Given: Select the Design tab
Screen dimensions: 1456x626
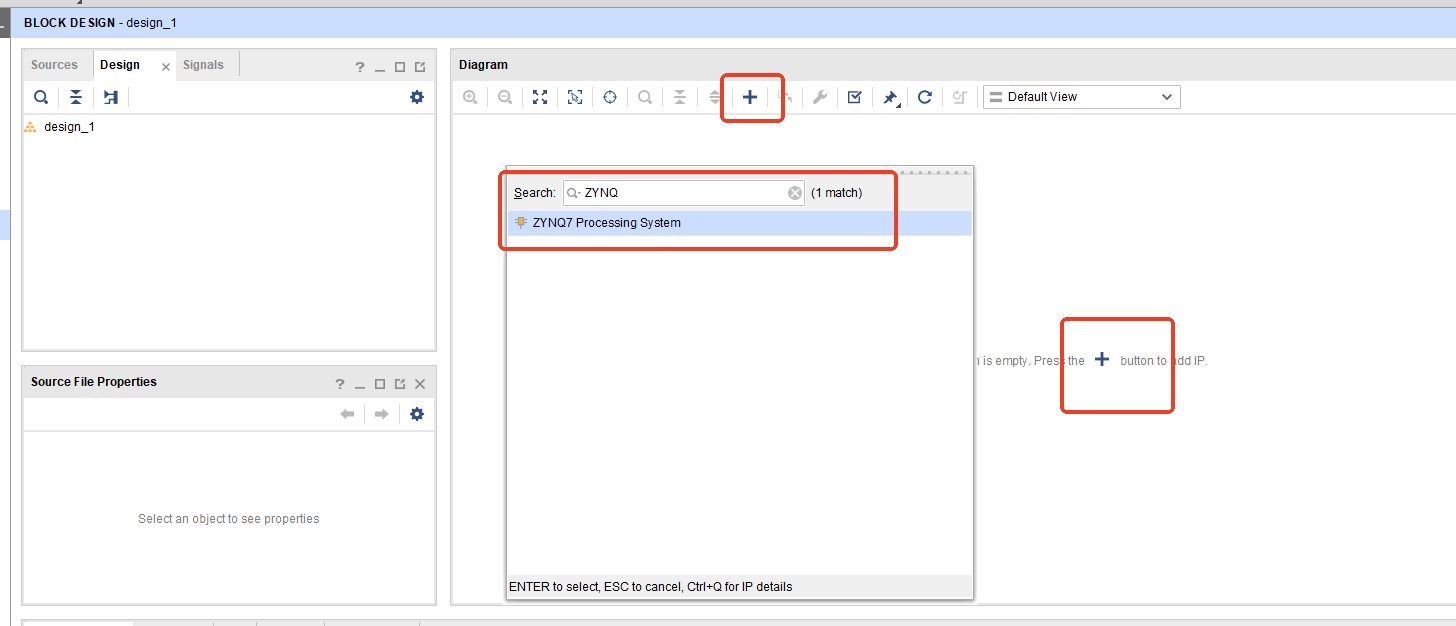Looking at the screenshot, I should [120, 65].
